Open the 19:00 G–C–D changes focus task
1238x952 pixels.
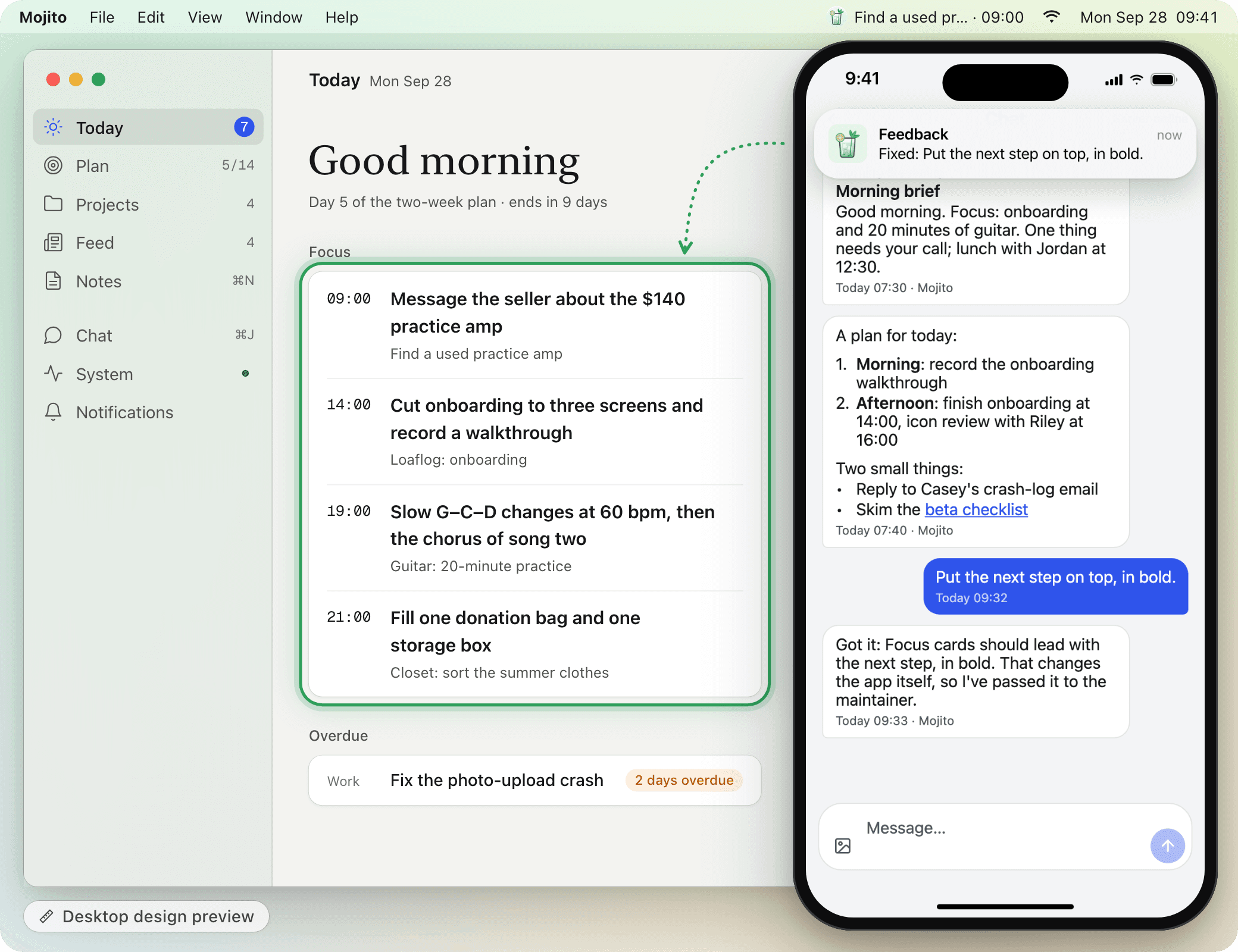(534, 538)
